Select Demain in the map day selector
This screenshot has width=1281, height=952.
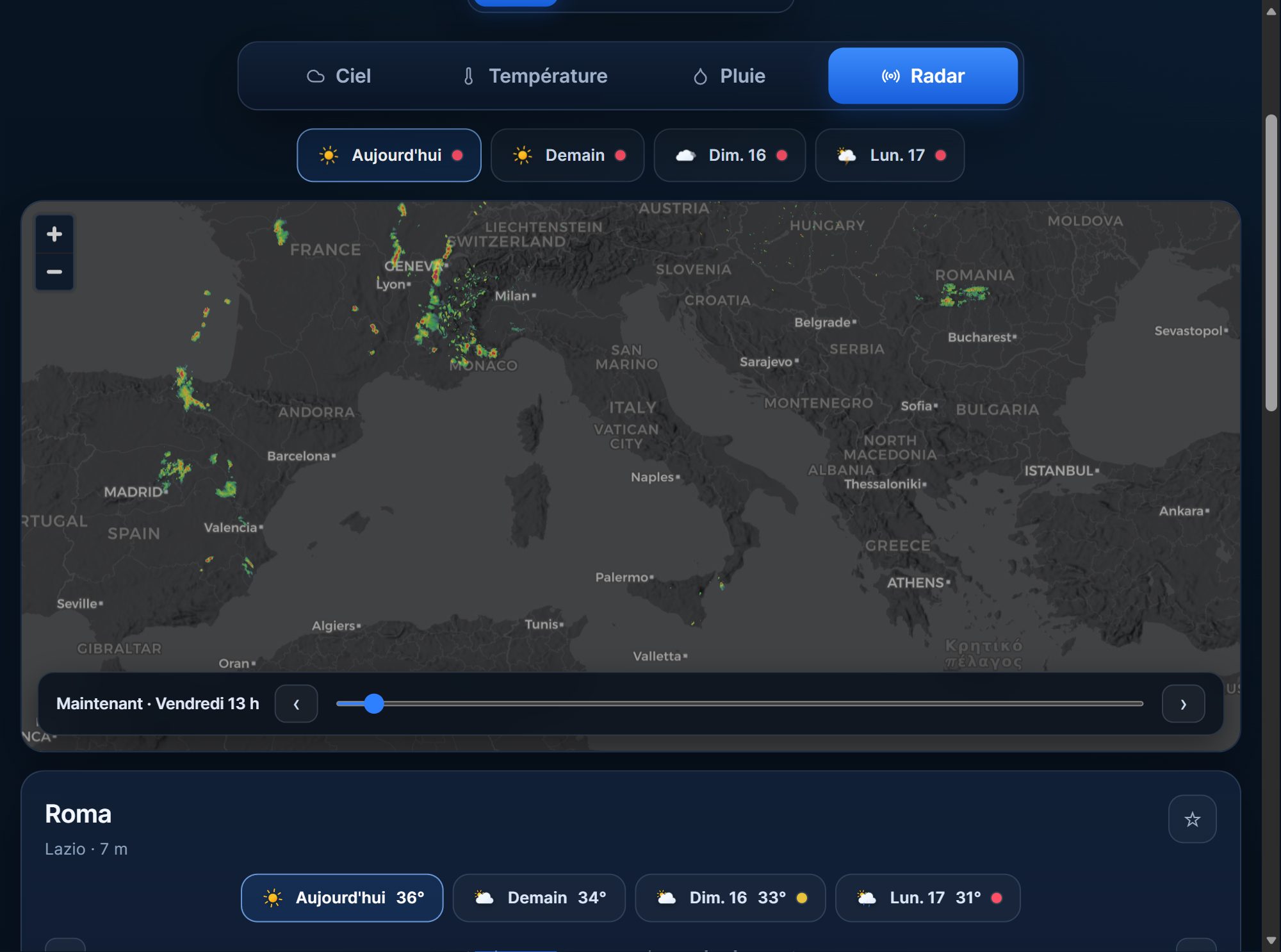[x=567, y=155]
